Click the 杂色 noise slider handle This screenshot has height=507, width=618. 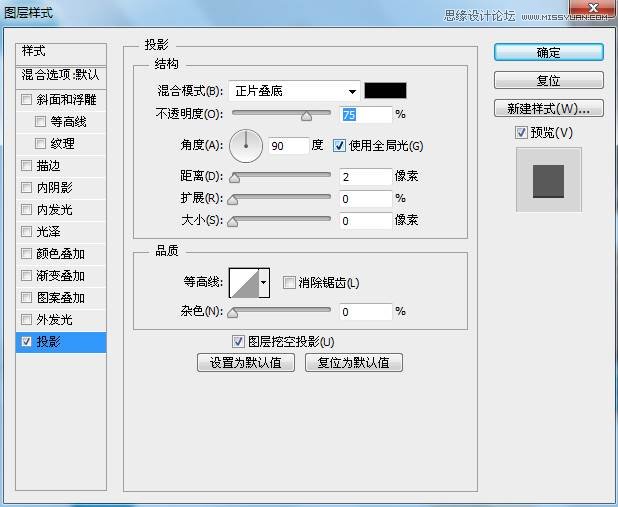click(233, 313)
